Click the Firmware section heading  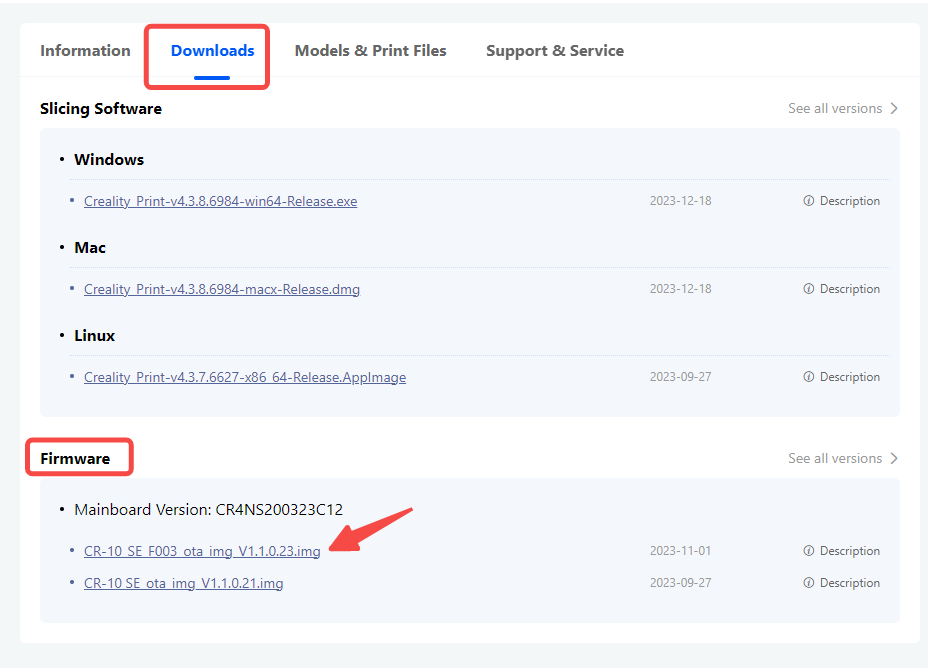[x=75, y=459]
